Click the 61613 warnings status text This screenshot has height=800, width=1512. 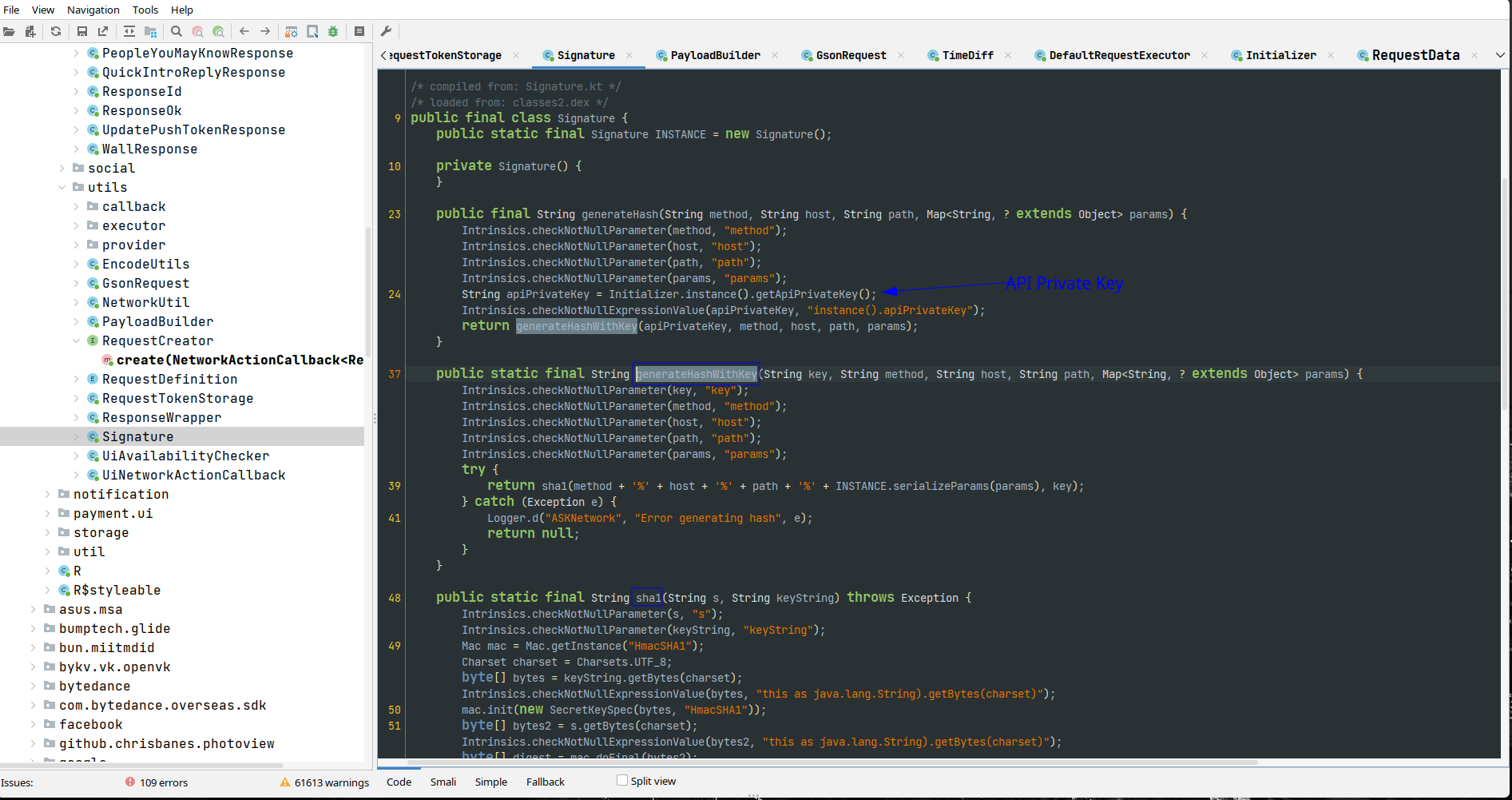[331, 782]
